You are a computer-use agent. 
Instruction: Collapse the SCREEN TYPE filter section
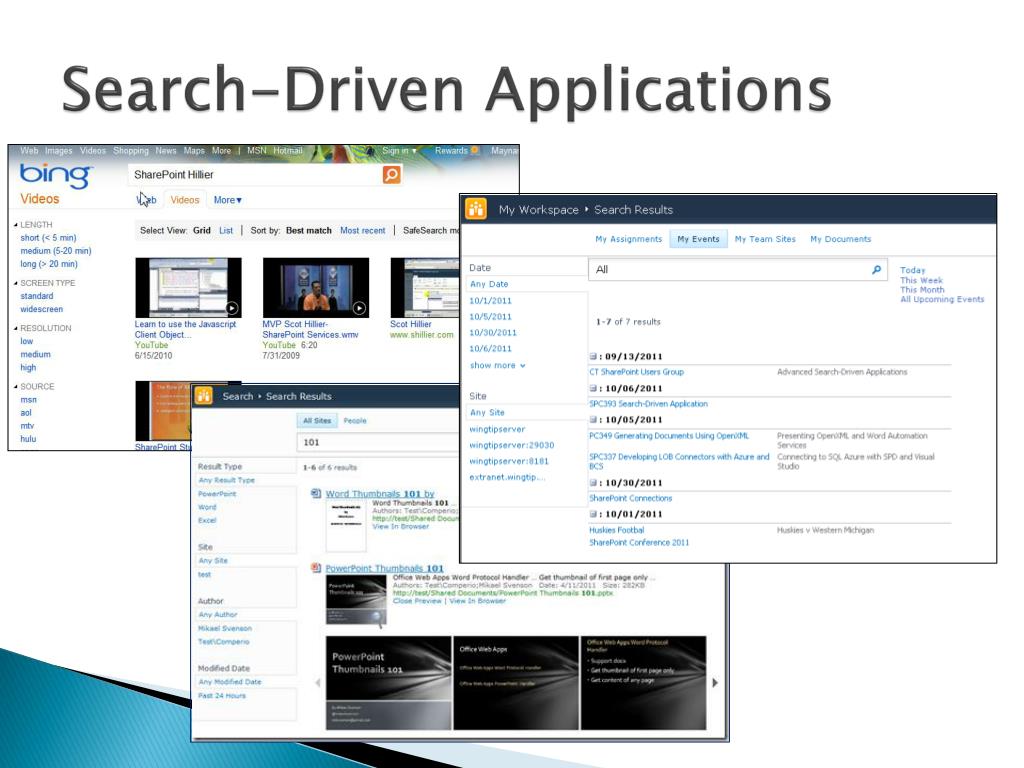[x=16, y=283]
